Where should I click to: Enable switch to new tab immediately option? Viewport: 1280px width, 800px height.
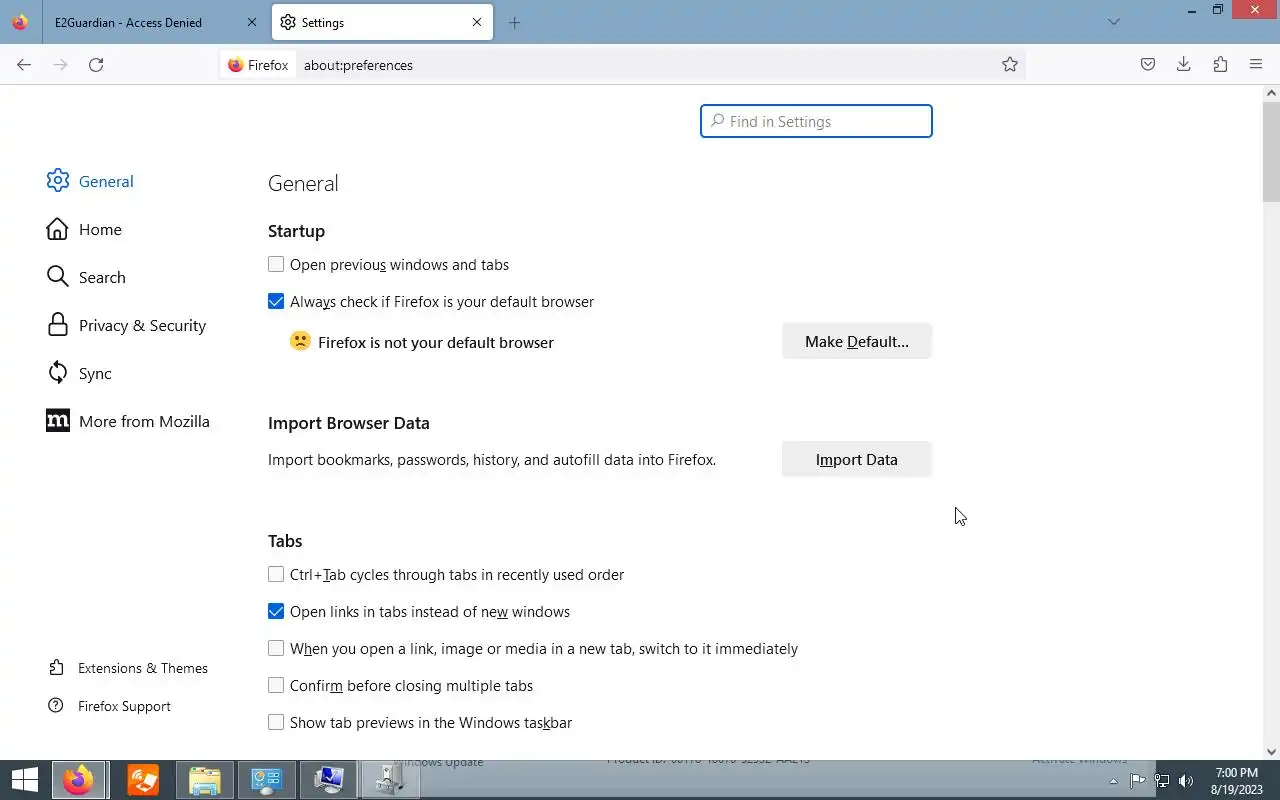click(276, 649)
